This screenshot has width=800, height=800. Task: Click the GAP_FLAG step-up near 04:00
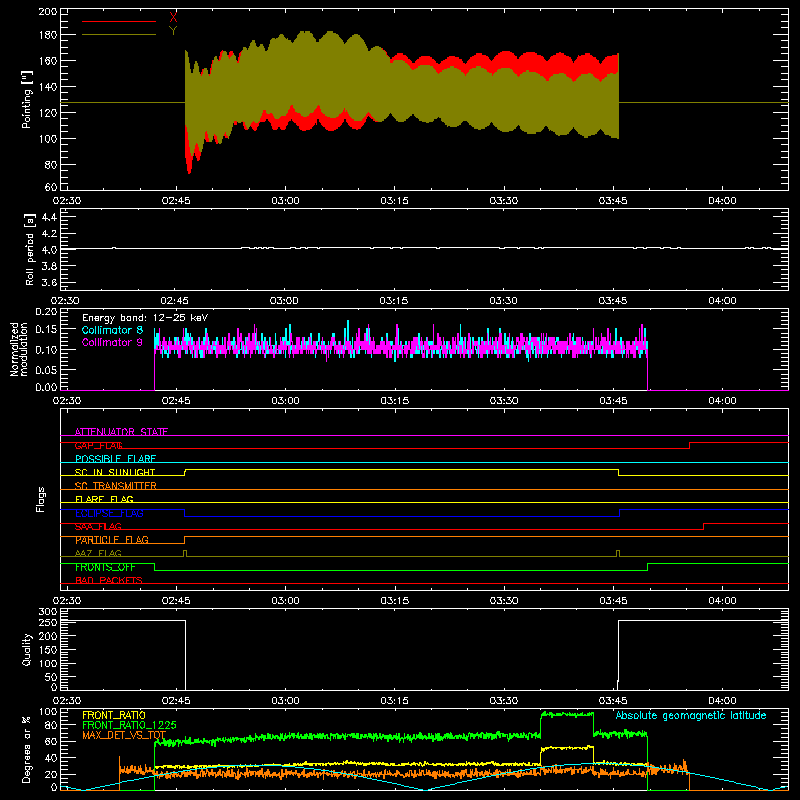(x=690, y=445)
